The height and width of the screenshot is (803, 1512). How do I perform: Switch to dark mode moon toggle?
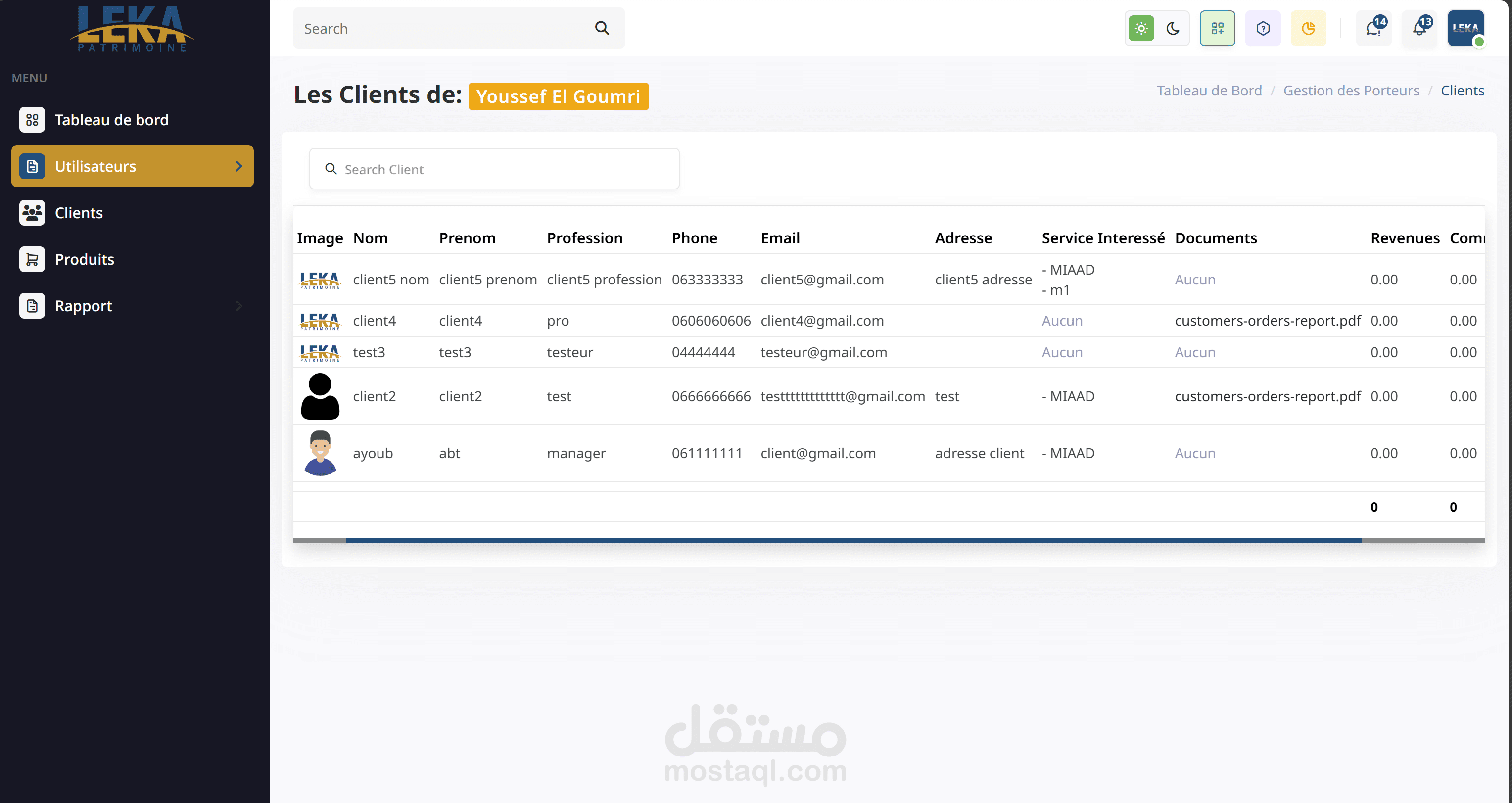[x=1173, y=28]
